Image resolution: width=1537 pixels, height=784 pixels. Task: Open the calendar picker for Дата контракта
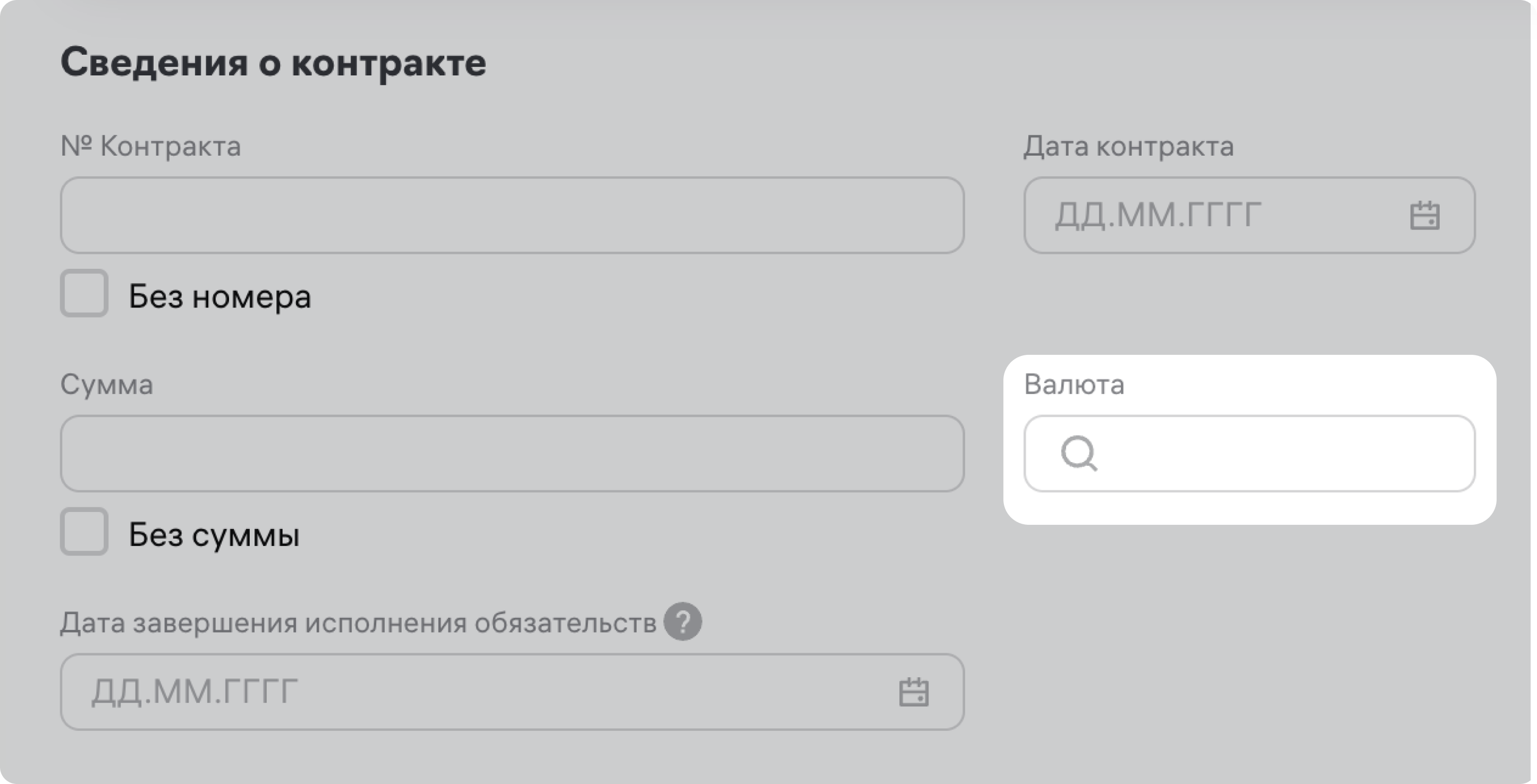(x=1424, y=215)
